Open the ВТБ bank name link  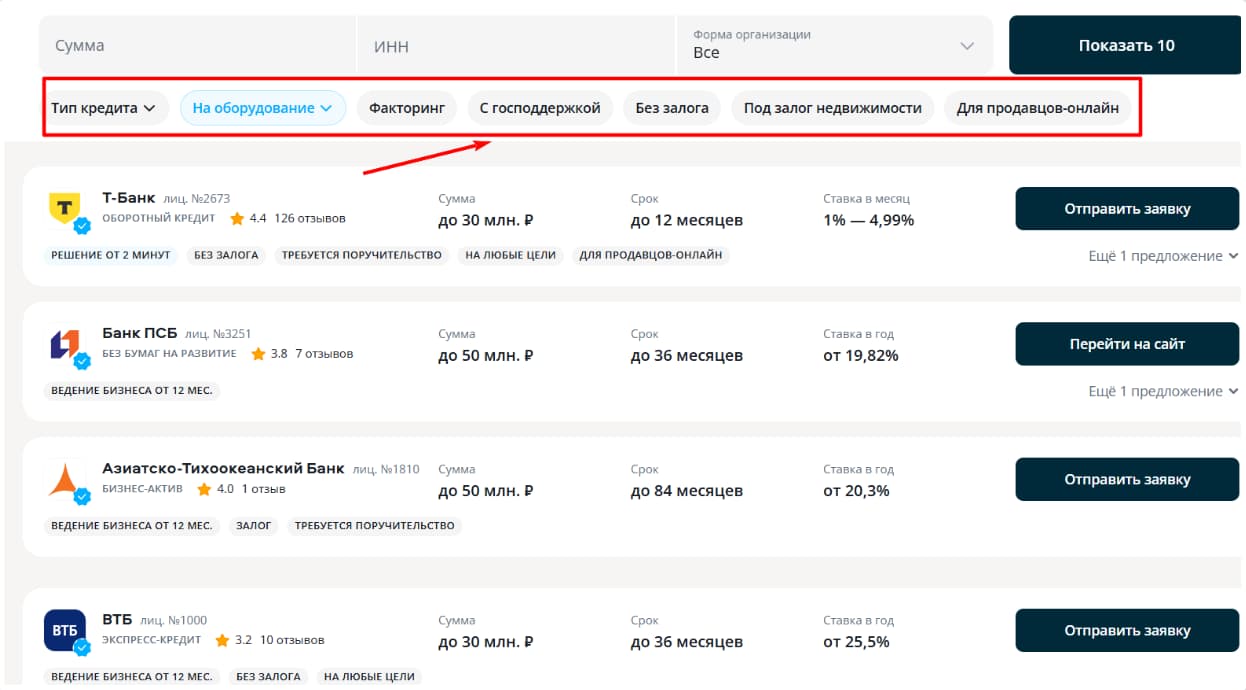coord(117,620)
